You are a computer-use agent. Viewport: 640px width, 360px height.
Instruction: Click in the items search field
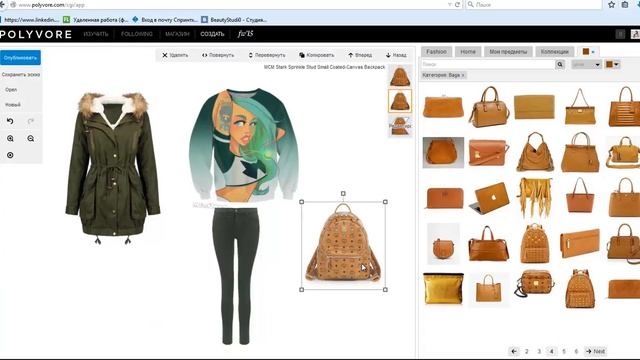[488, 64]
